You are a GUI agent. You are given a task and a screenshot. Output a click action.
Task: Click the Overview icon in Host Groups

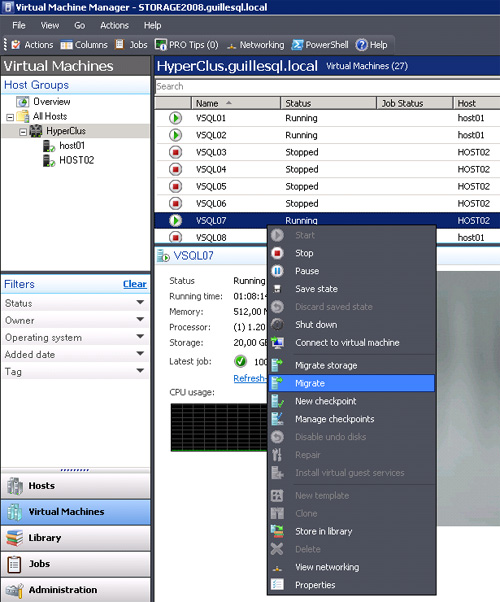click(23, 102)
